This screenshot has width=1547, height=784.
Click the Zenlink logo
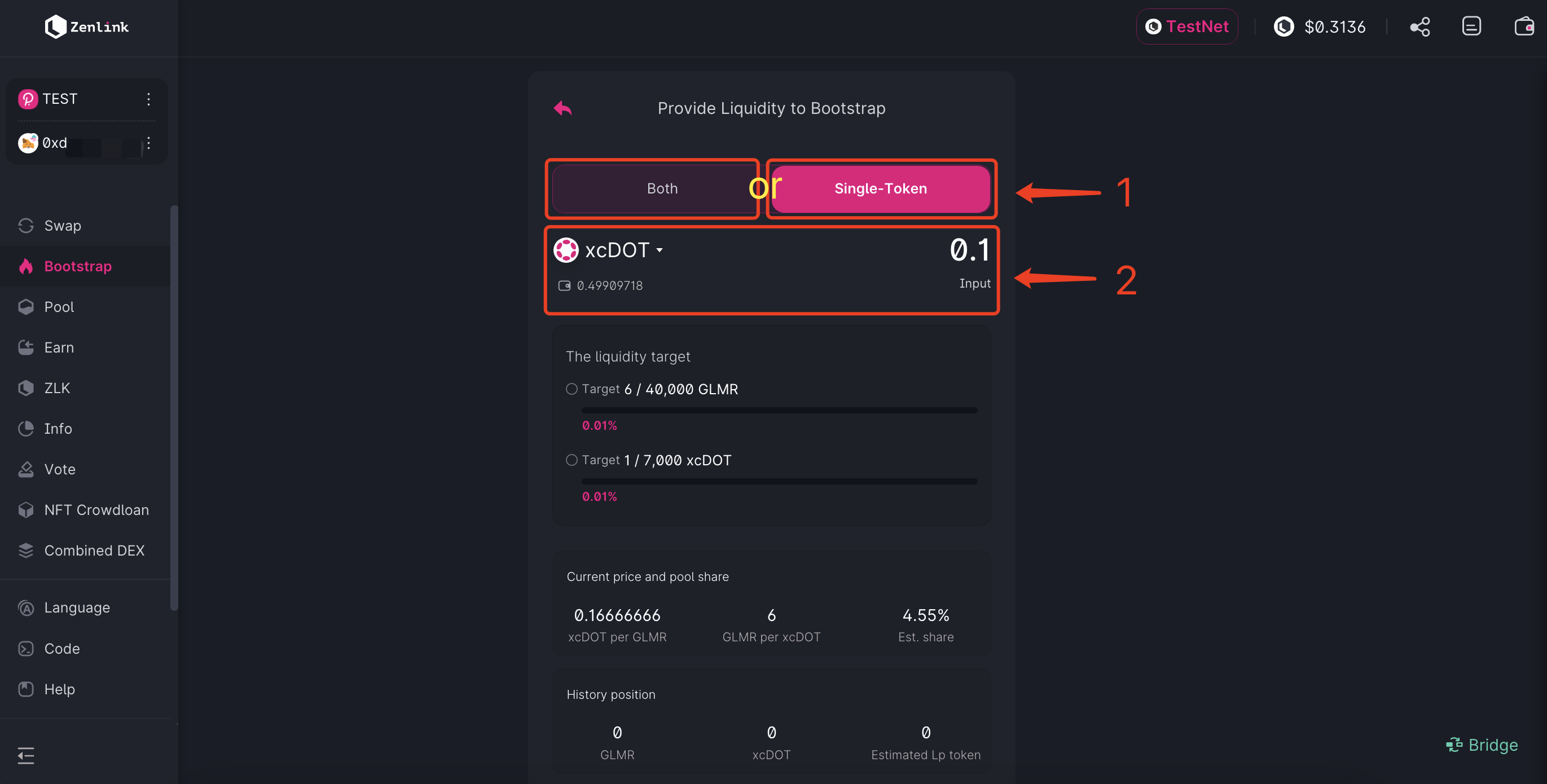point(87,27)
